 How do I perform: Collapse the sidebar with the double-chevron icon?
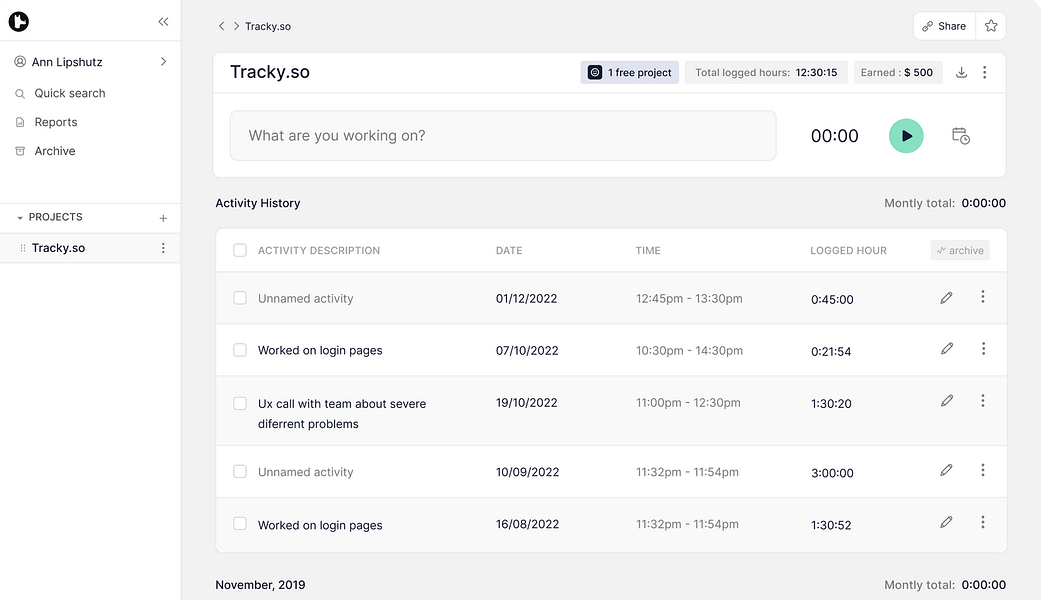163,22
